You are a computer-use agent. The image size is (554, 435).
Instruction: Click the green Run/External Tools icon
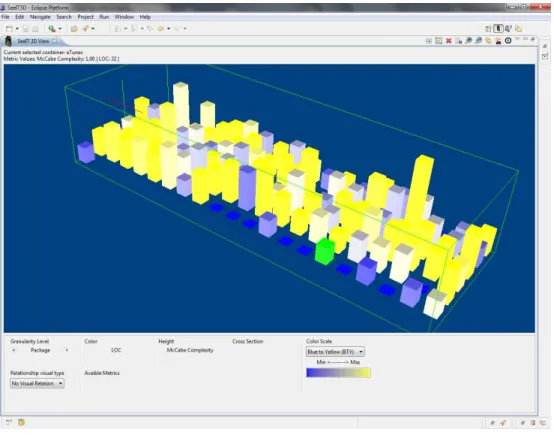pyautogui.click(x=52, y=29)
